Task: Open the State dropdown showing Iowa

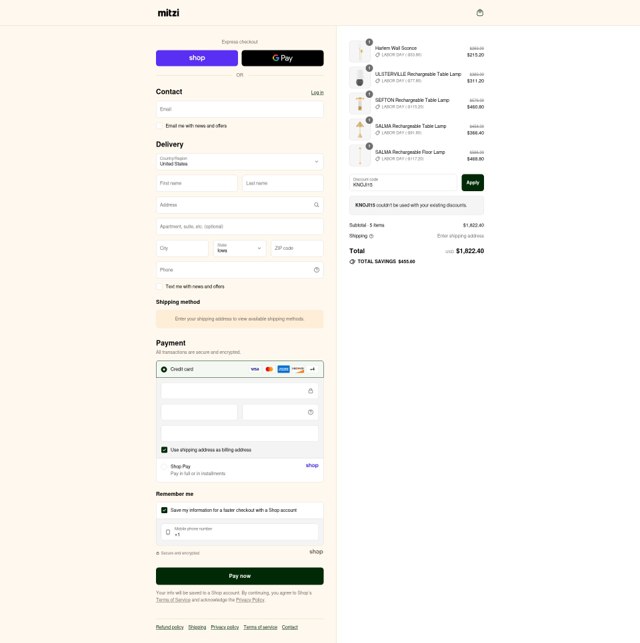Action: (239, 248)
